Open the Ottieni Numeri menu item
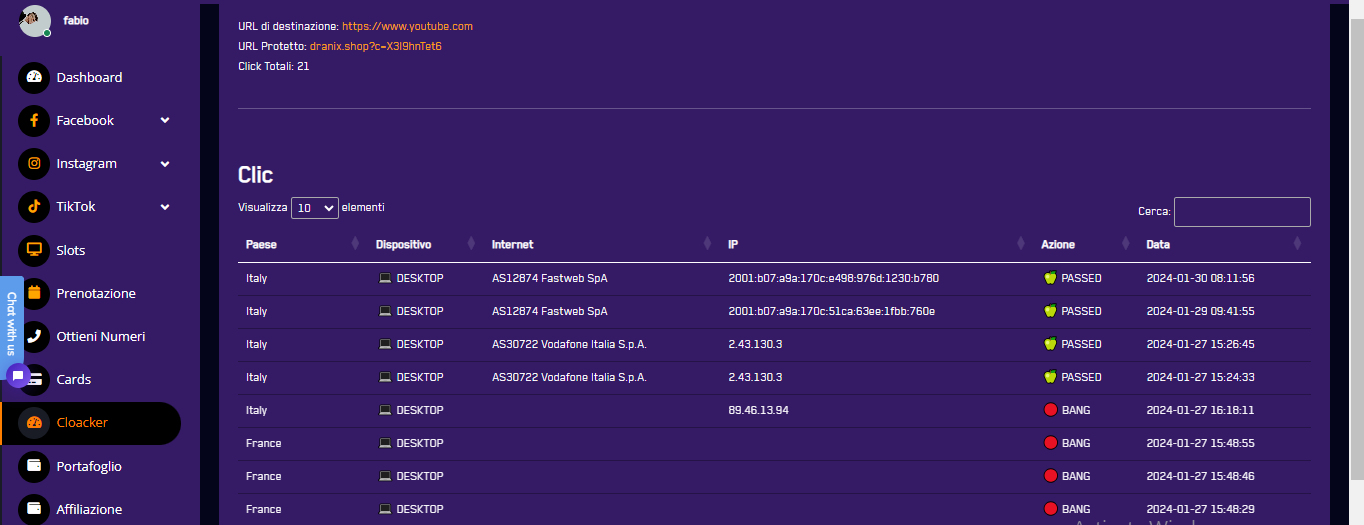The image size is (1364, 525). pyautogui.click(x=100, y=336)
